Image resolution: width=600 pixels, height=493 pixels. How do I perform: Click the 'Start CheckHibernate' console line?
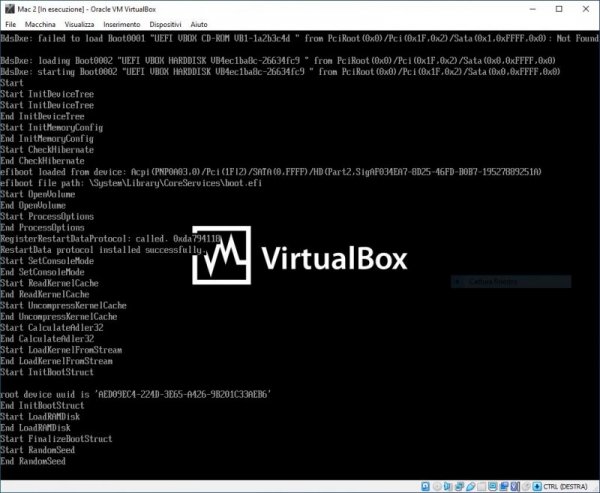[47, 150]
